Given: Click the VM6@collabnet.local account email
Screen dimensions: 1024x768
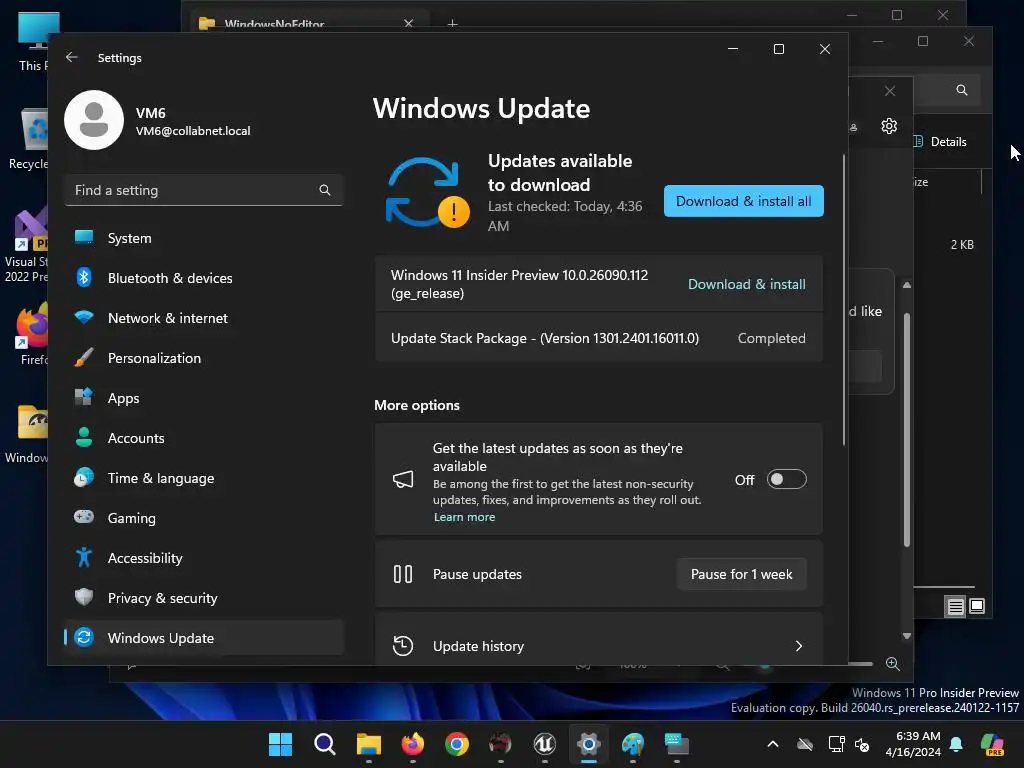Looking at the screenshot, I should [x=193, y=131].
